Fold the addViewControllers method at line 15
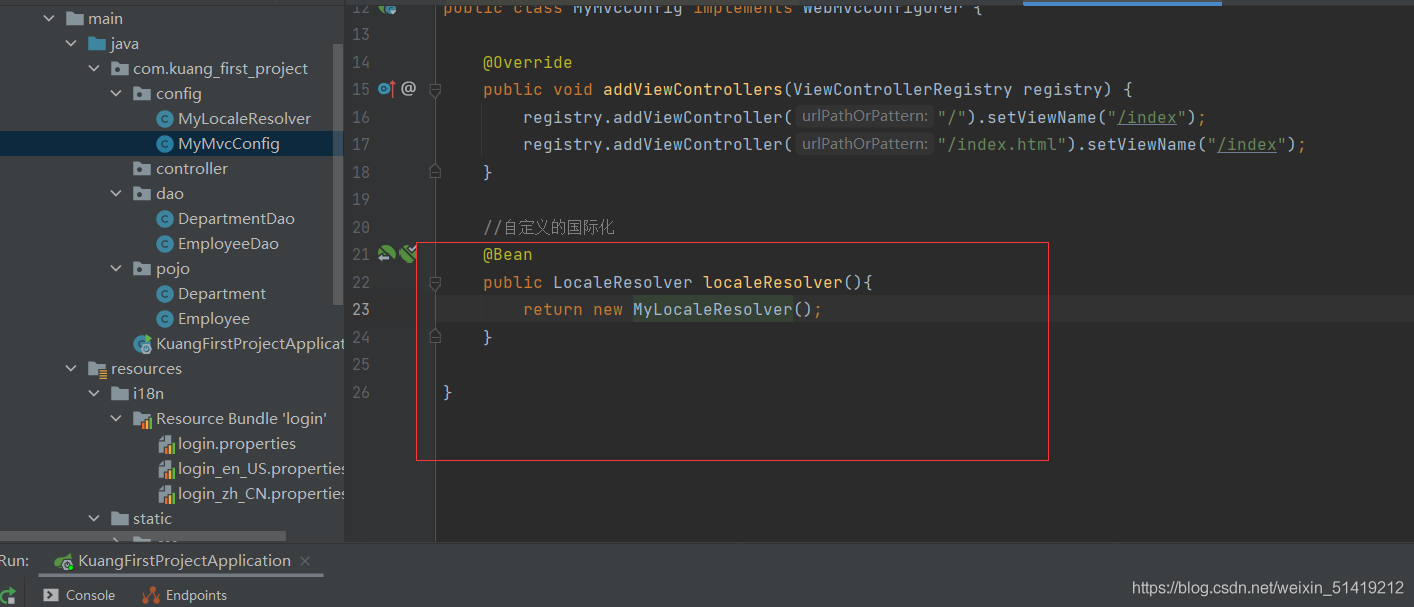1414x607 pixels. click(435, 90)
